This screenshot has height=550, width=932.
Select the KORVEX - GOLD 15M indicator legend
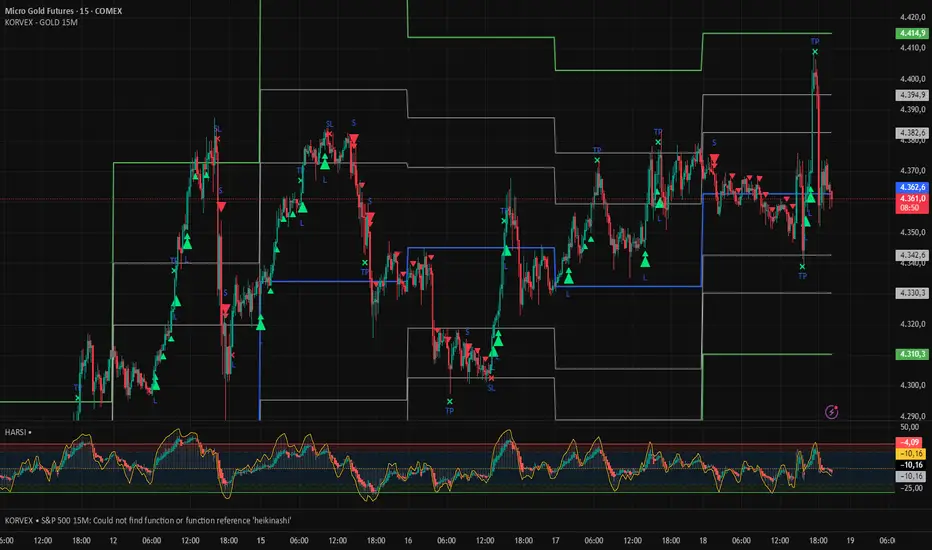(41, 23)
